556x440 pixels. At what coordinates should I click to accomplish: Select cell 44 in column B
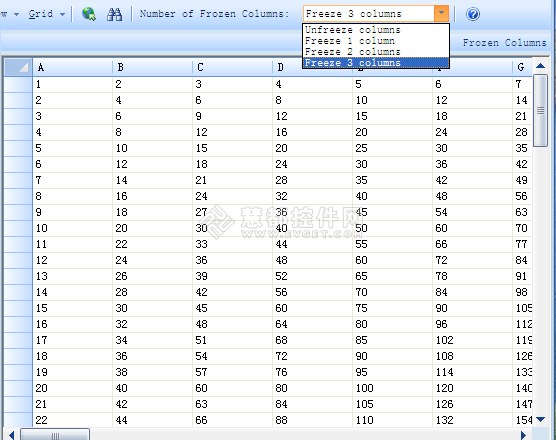click(152, 420)
